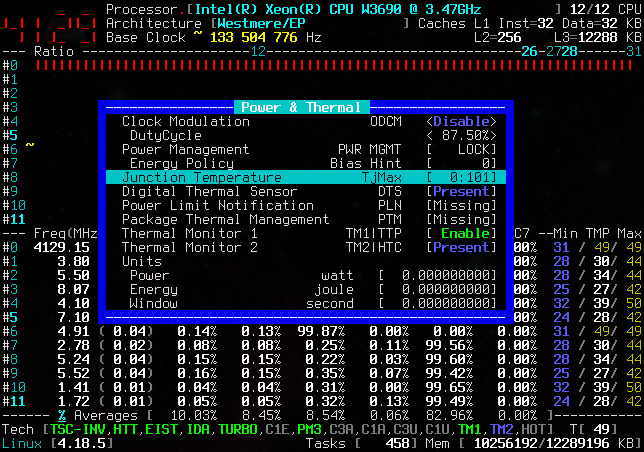
Task: Select the Digital Thermal Sensor DTS row
Action: tap(306, 191)
